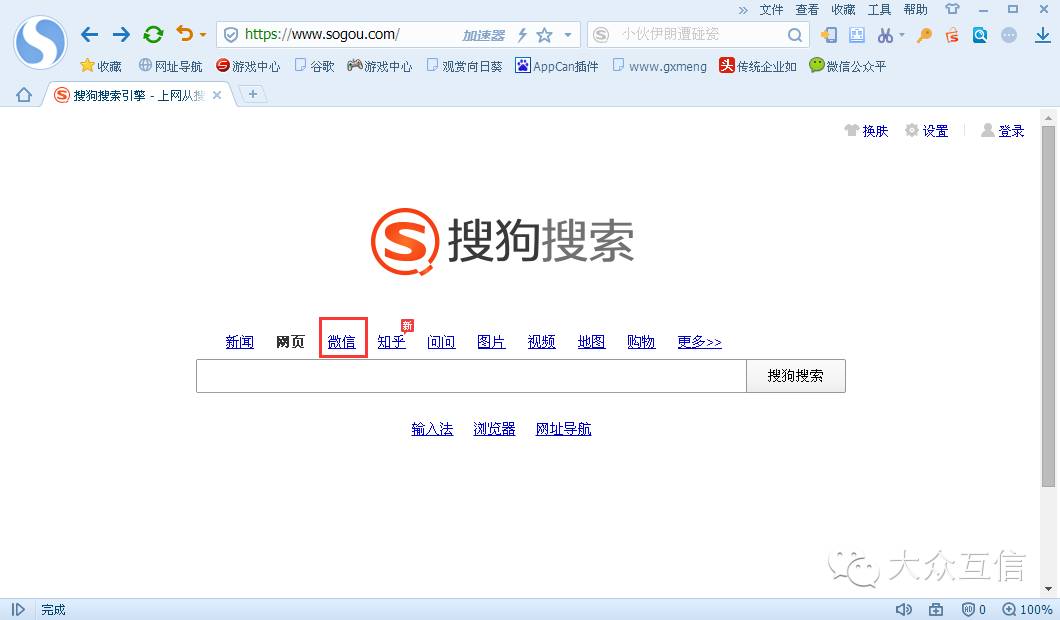Expand the address bar history dropdown arrow
The height and width of the screenshot is (620, 1060).
(x=568, y=34)
